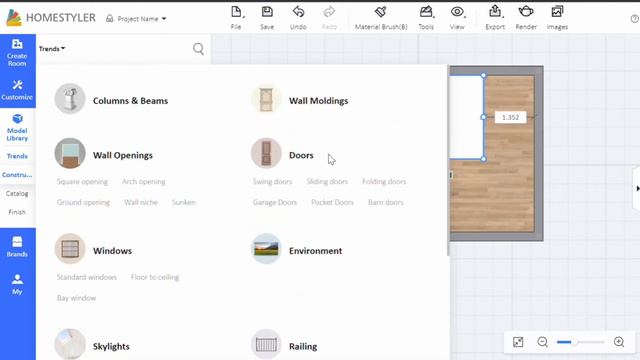Click the Doors category icon

click(x=266, y=153)
